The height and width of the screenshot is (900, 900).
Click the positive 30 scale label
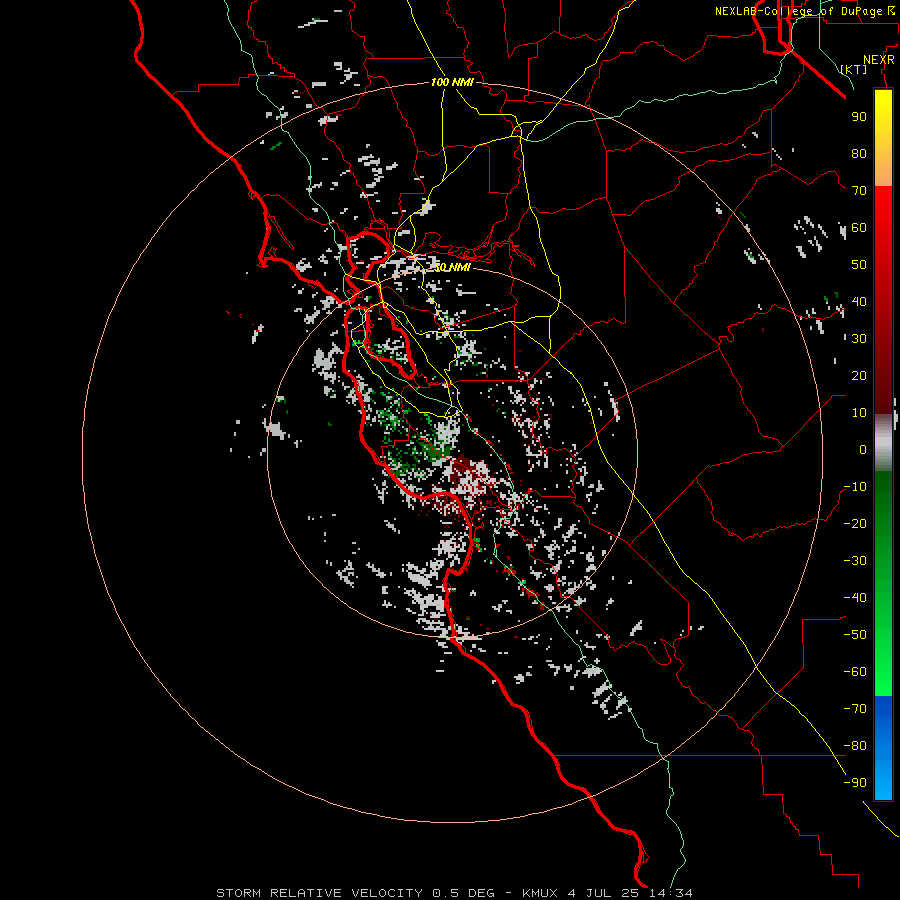click(x=859, y=339)
